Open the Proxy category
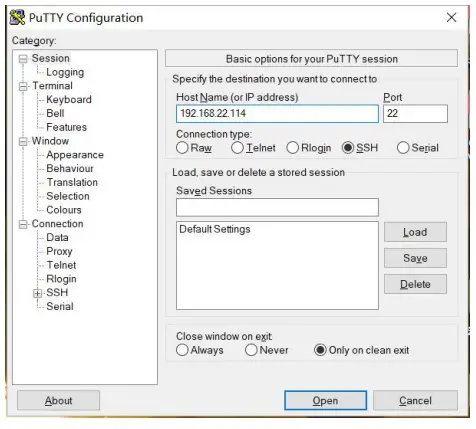Viewport: 476px width, 429px height. click(x=59, y=252)
